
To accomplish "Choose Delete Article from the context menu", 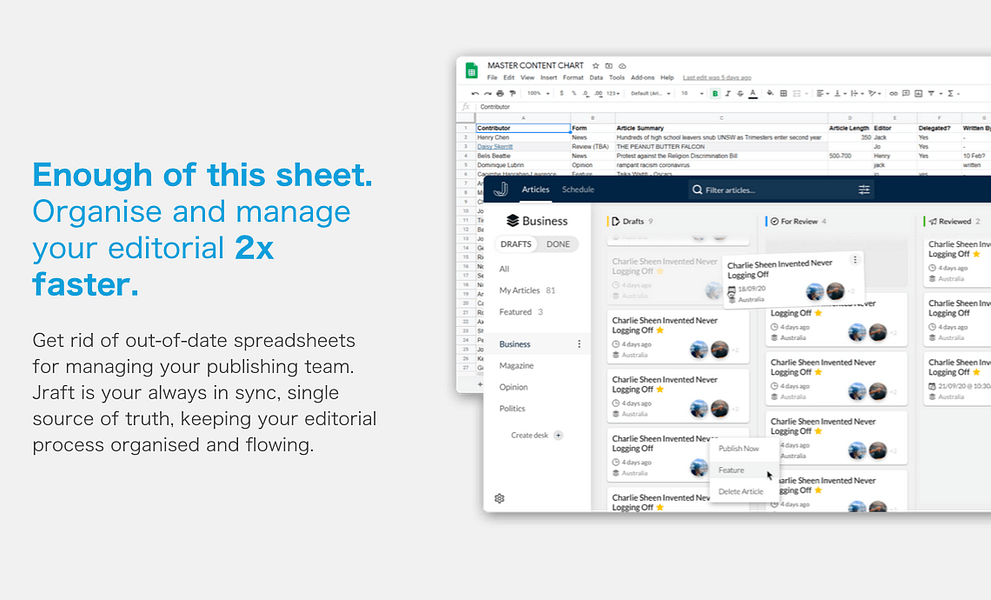I will (741, 491).
